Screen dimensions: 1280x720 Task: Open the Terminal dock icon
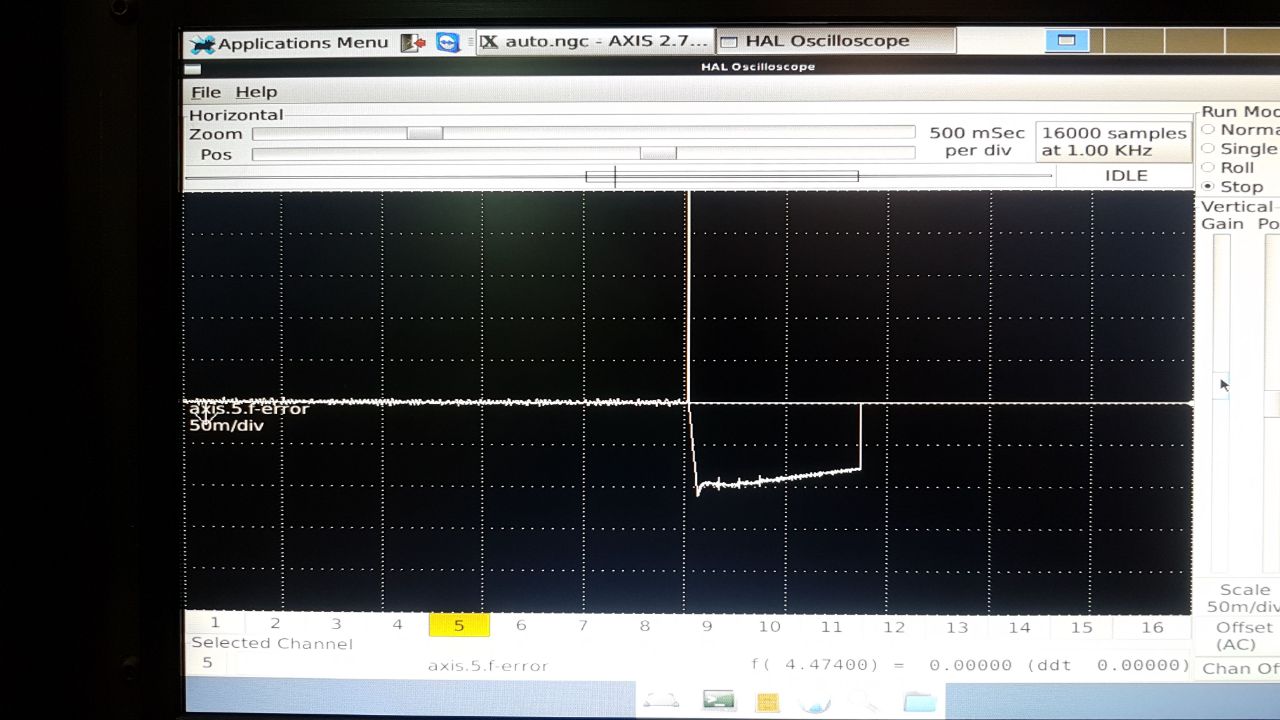tap(719, 701)
